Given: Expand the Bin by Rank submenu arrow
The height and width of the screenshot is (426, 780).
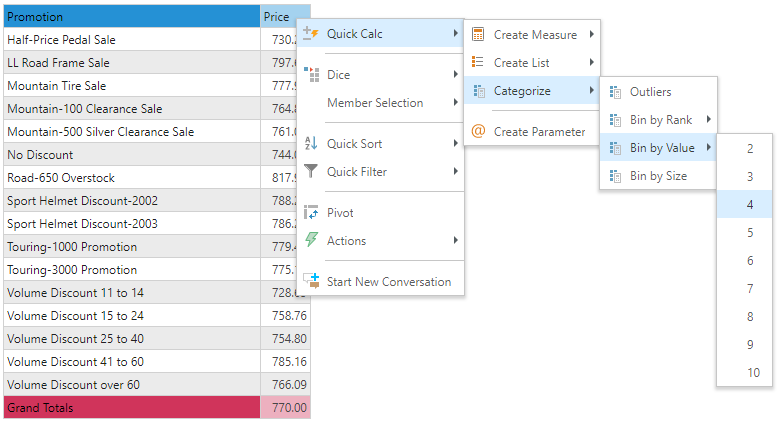Looking at the screenshot, I should coord(709,120).
